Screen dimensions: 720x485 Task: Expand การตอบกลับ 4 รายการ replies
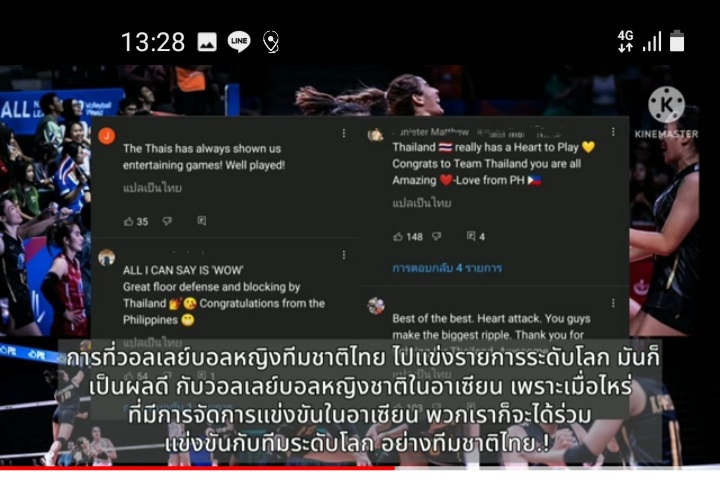click(447, 268)
